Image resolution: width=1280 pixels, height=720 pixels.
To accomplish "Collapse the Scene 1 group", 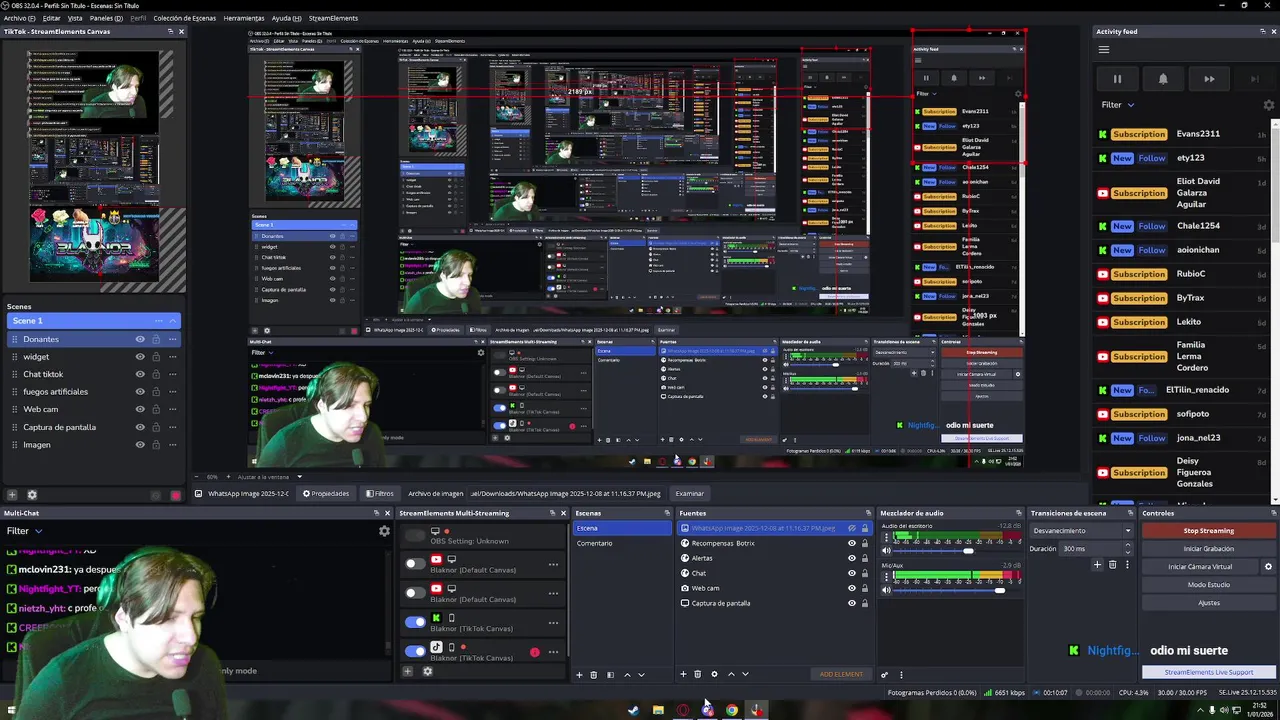I will click(x=173, y=321).
